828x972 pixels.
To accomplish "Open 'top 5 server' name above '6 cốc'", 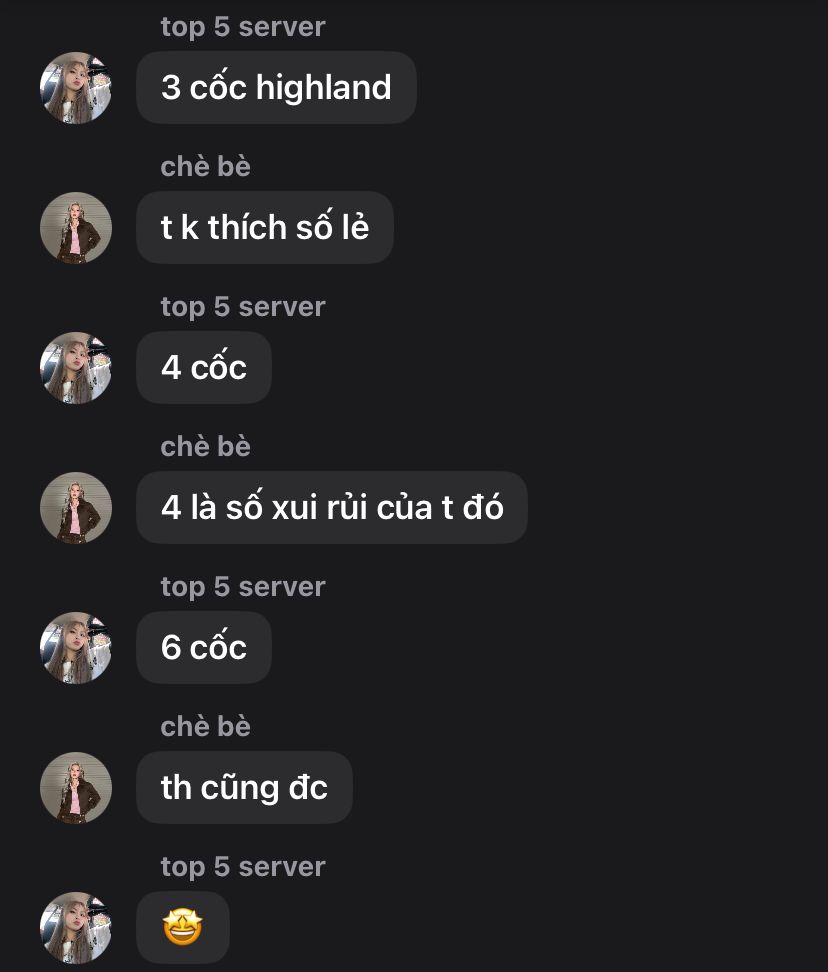I will click(x=243, y=587).
